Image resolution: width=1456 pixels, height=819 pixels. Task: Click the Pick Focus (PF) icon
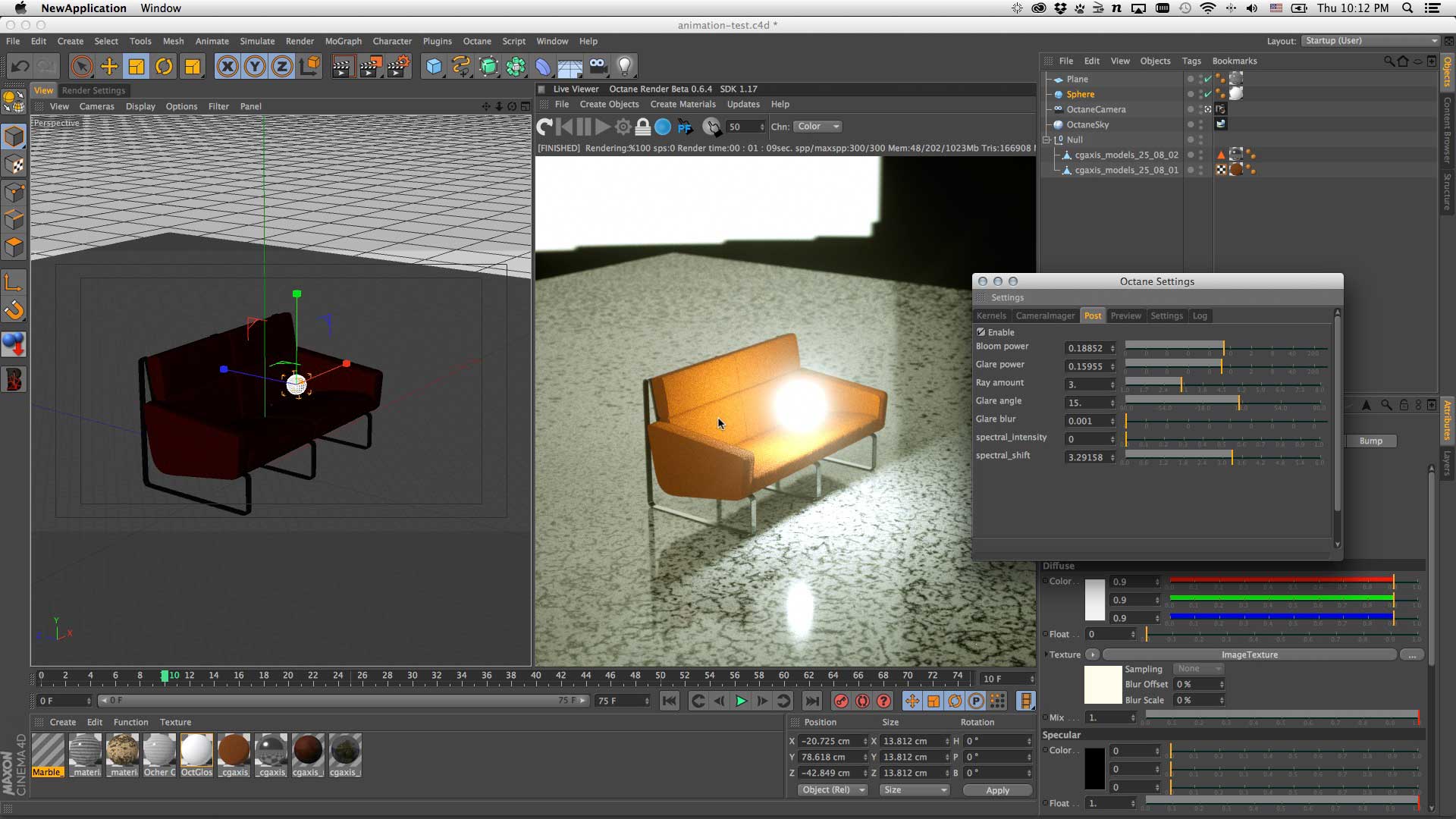coord(685,127)
